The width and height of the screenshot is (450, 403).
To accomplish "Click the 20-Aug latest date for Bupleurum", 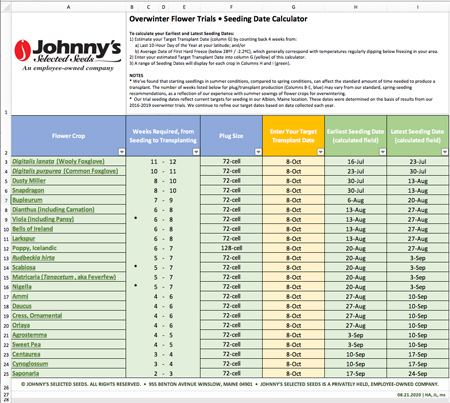I will click(418, 200).
